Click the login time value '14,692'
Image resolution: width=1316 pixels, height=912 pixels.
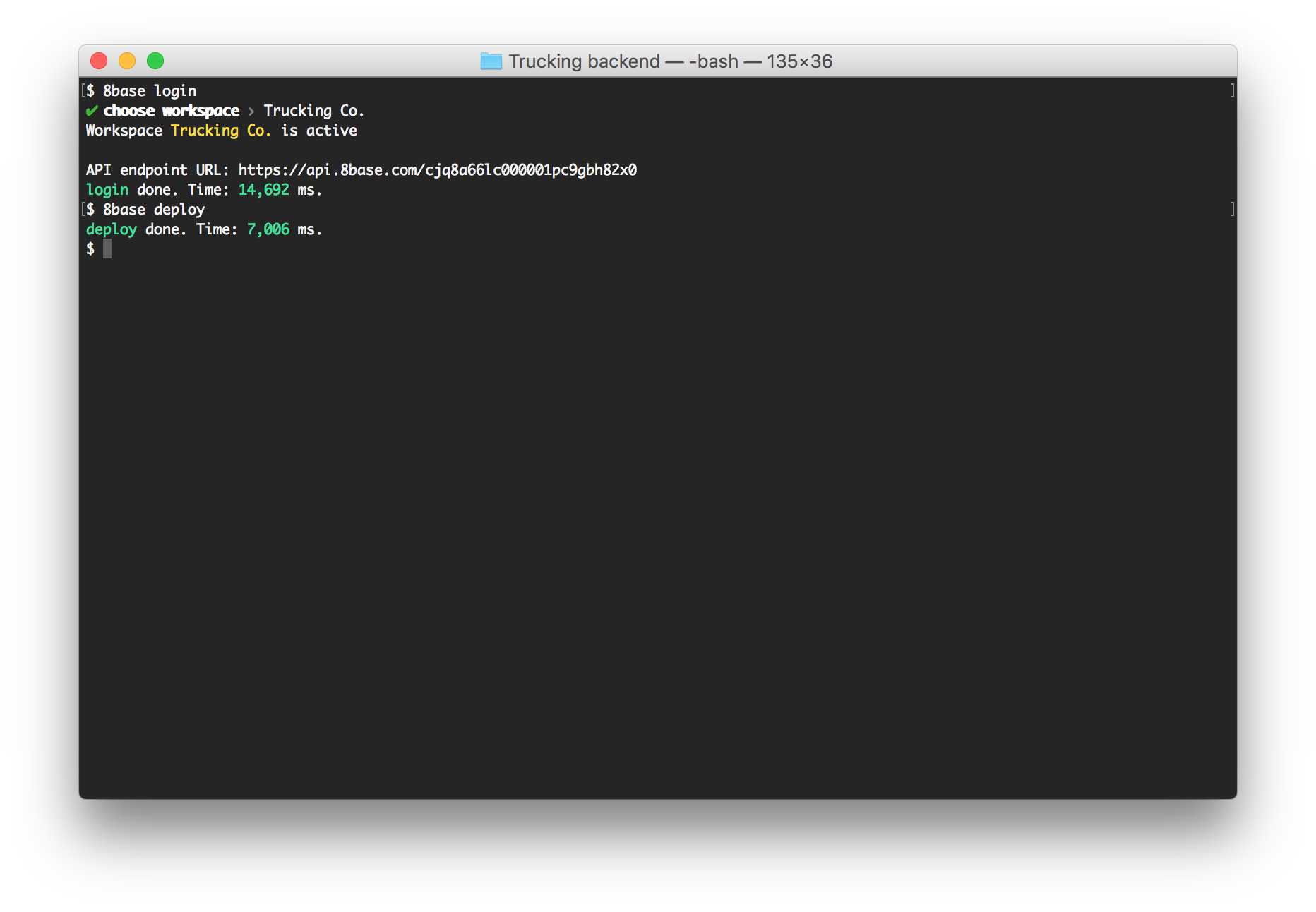tap(264, 190)
